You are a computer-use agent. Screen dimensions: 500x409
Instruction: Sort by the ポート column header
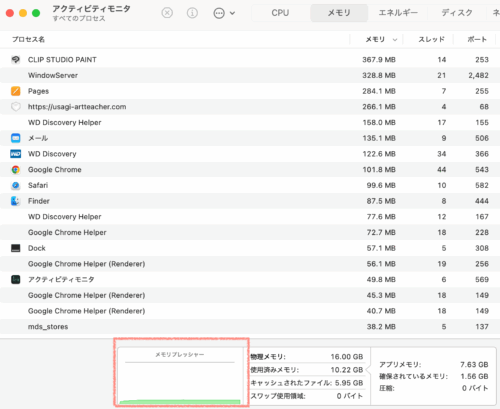pyautogui.click(x=477, y=39)
